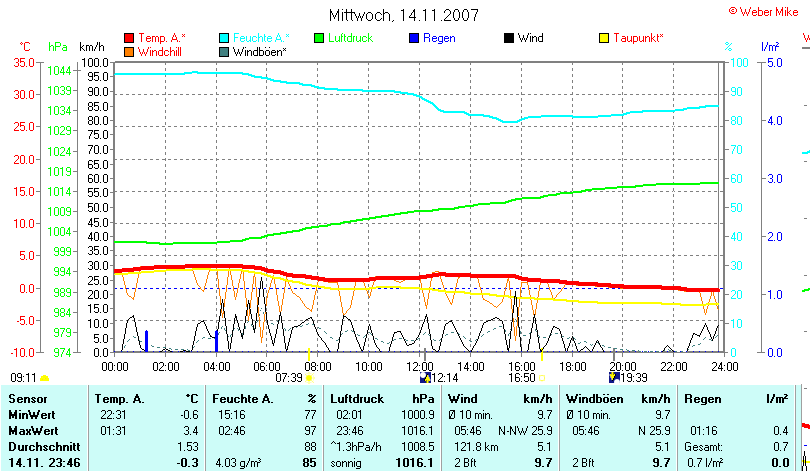Click the Windchill legend label
This screenshot has height=471, width=810.
point(160,52)
